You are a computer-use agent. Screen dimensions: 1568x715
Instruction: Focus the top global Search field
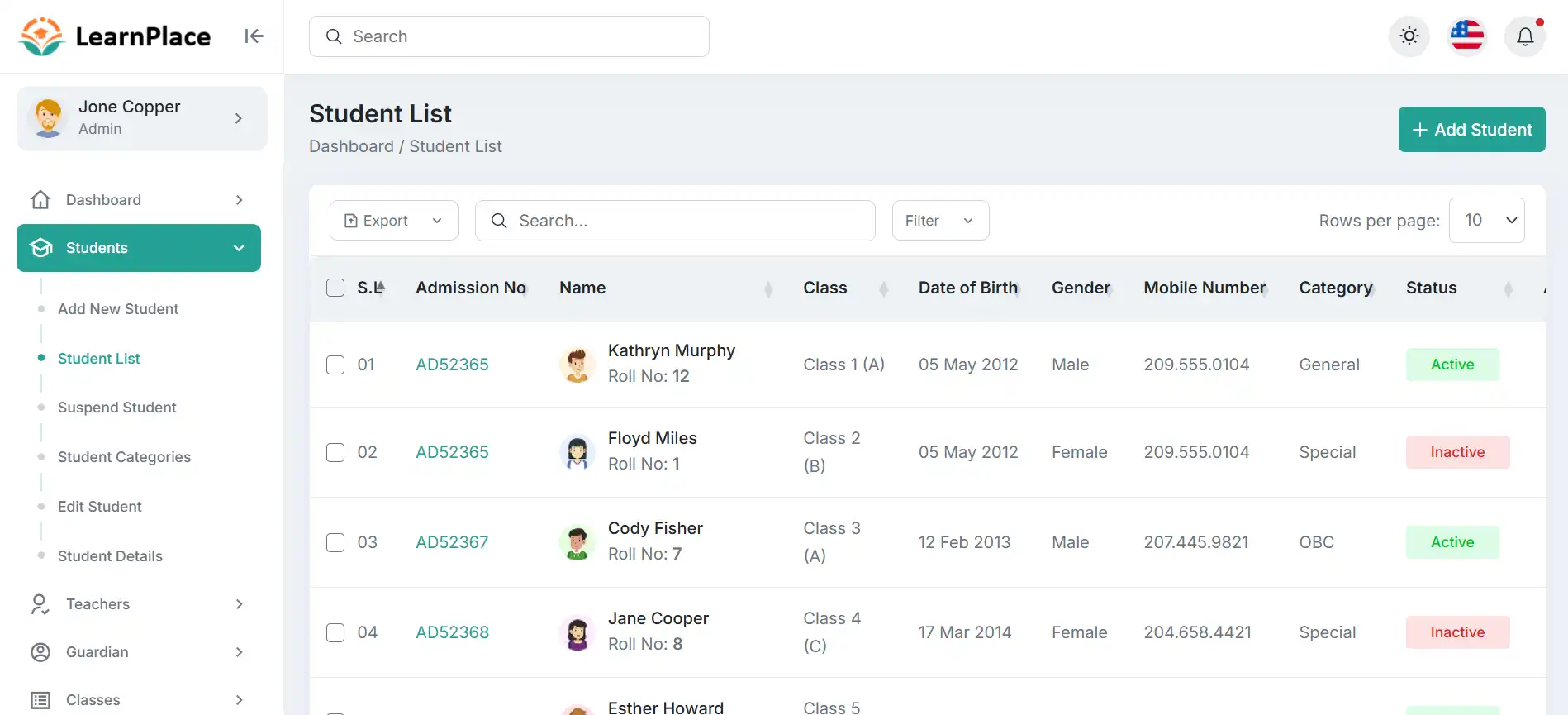tap(509, 36)
